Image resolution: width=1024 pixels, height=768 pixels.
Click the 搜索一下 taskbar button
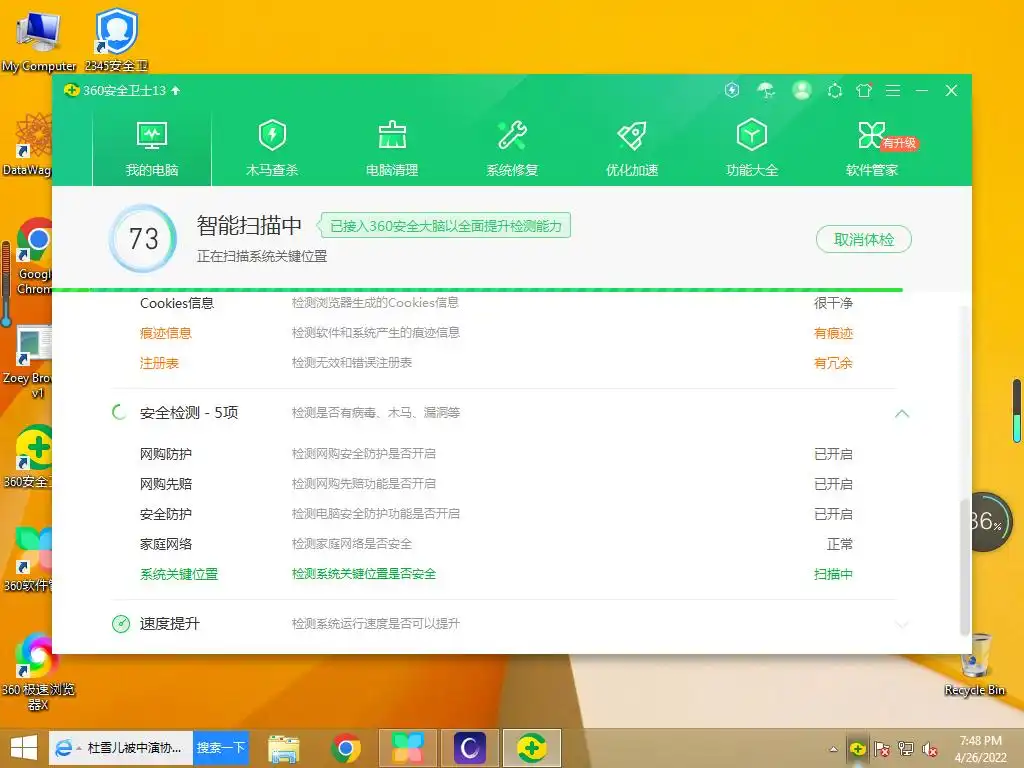pyautogui.click(x=221, y=748)
